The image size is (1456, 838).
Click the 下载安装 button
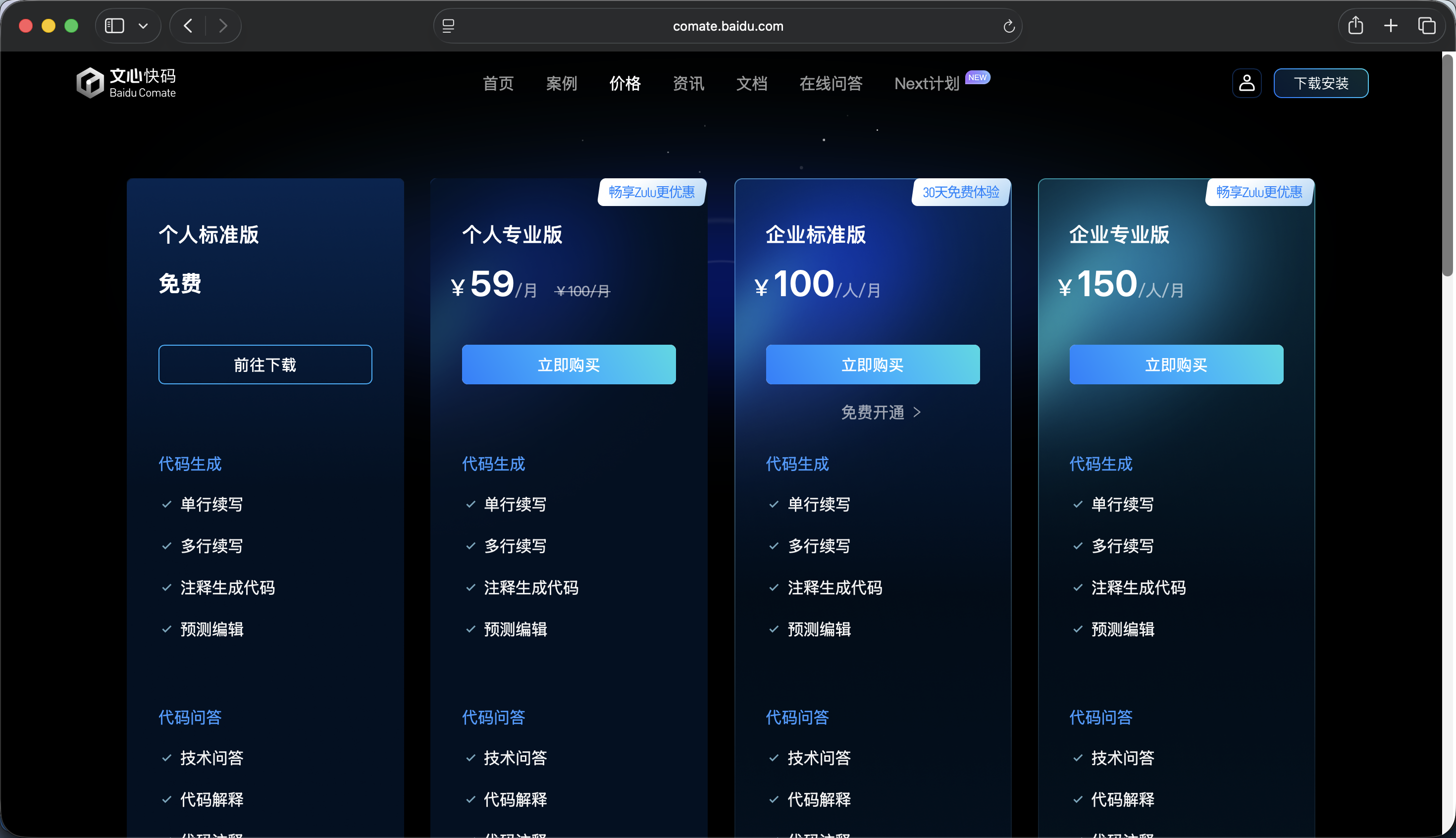click(x=1321, y=84)
